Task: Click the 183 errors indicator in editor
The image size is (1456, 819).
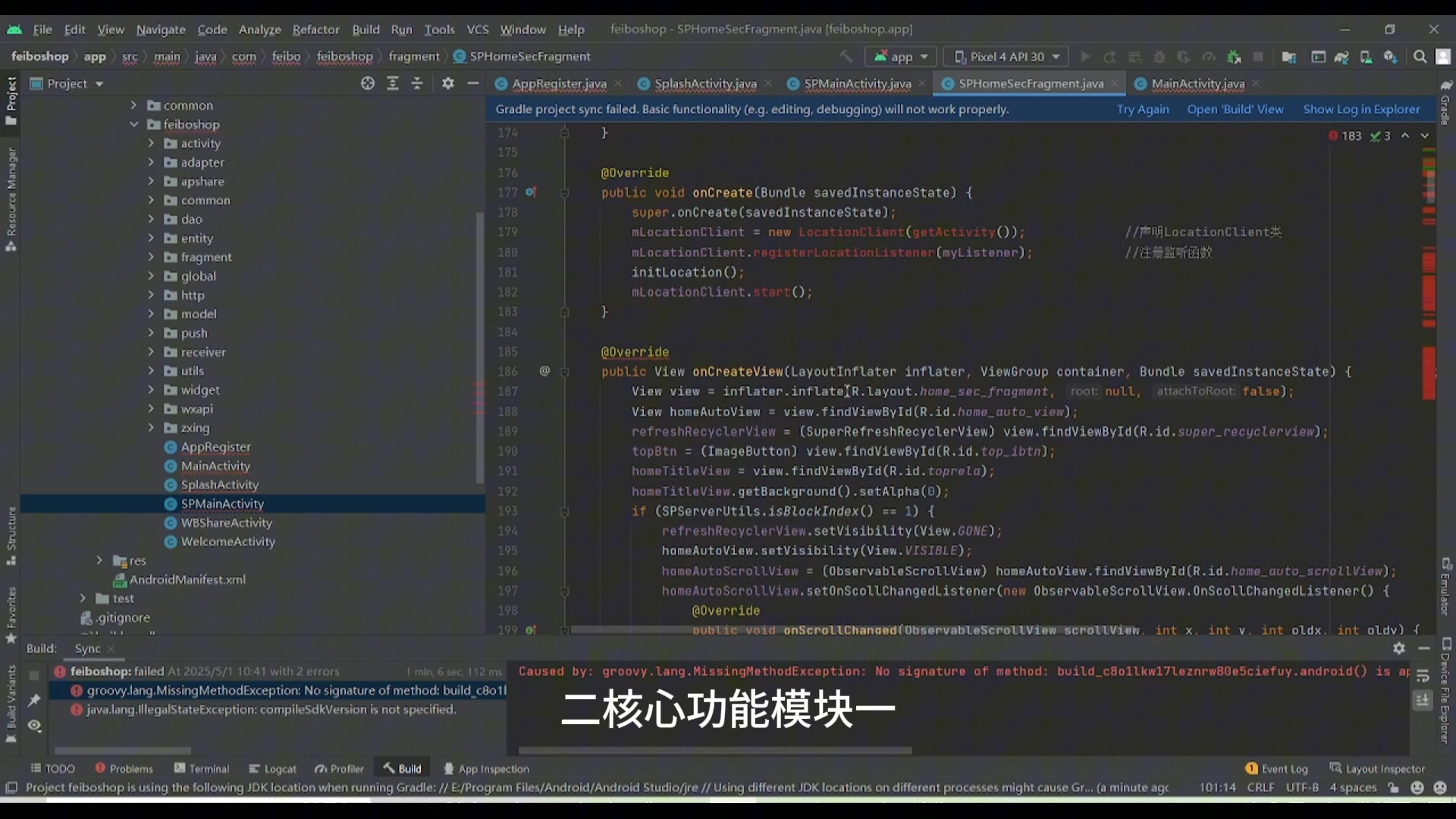Action: click(x=1345, y=136)
